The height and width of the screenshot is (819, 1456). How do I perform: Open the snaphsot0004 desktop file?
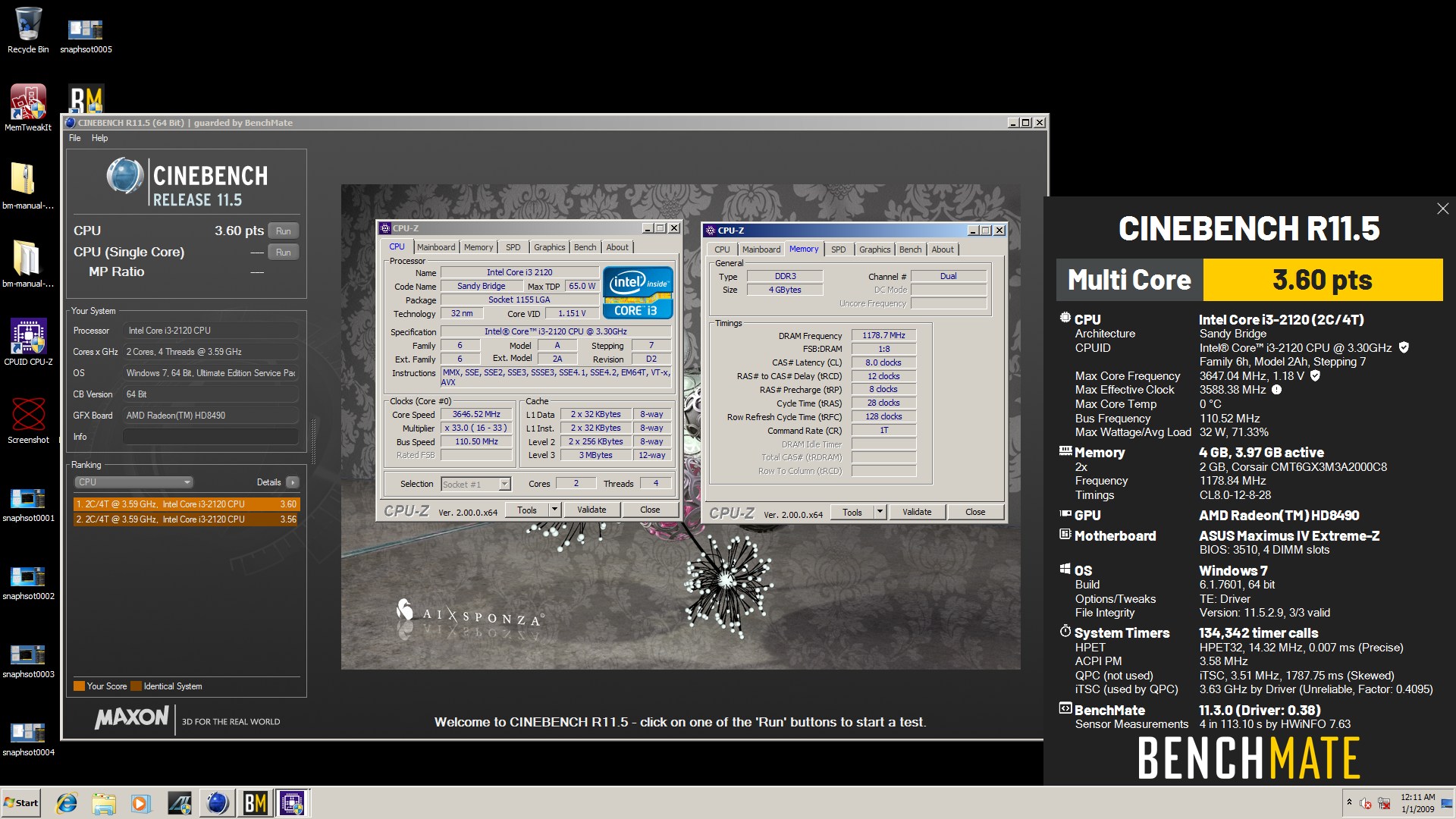click(28, 739)
